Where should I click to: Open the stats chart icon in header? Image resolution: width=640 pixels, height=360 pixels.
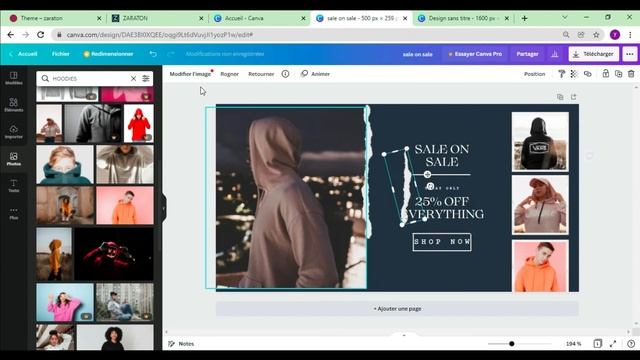coord(555,54)
